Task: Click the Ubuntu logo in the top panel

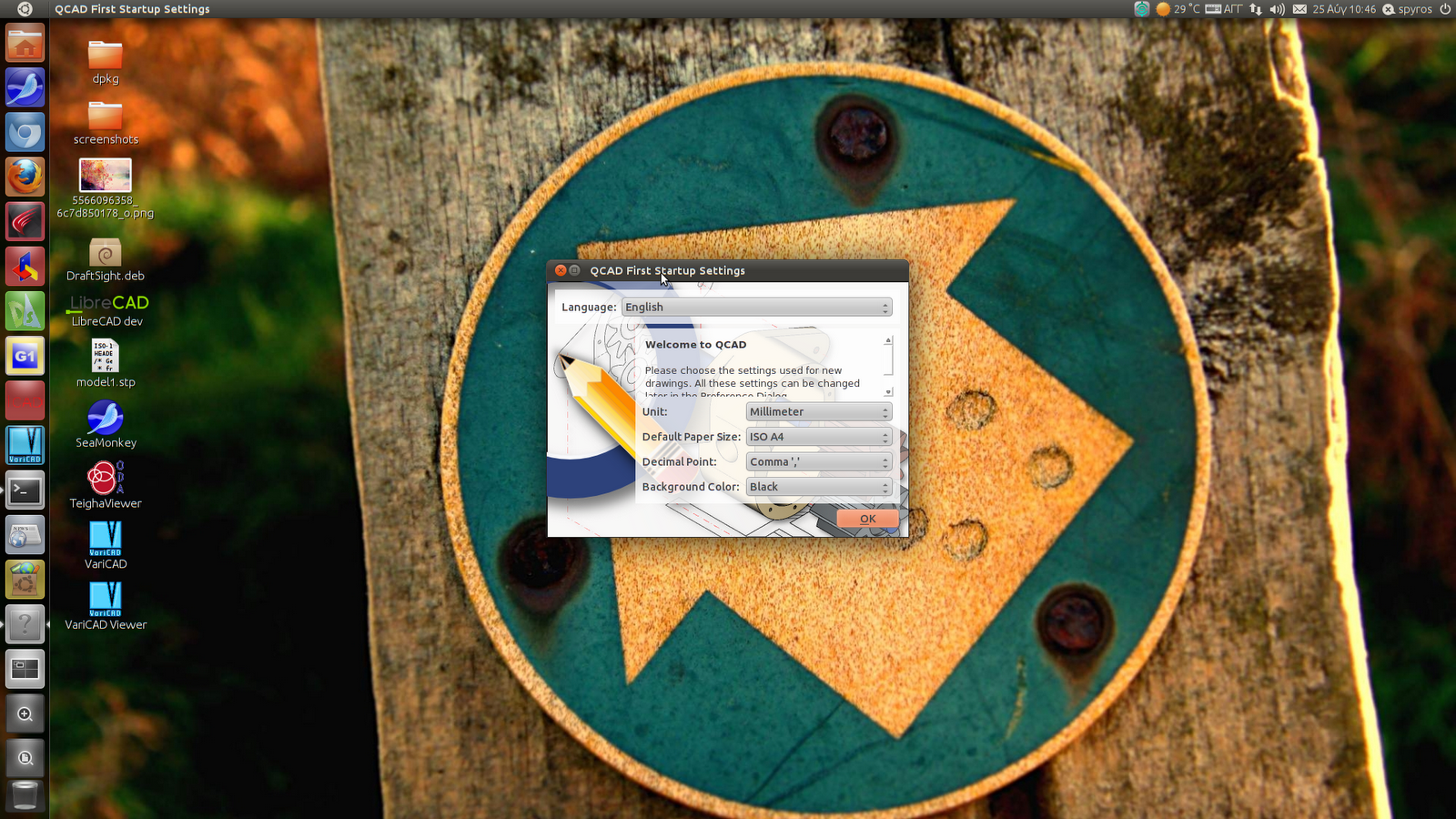Action: pyautogui.click(x=25, y=9)
